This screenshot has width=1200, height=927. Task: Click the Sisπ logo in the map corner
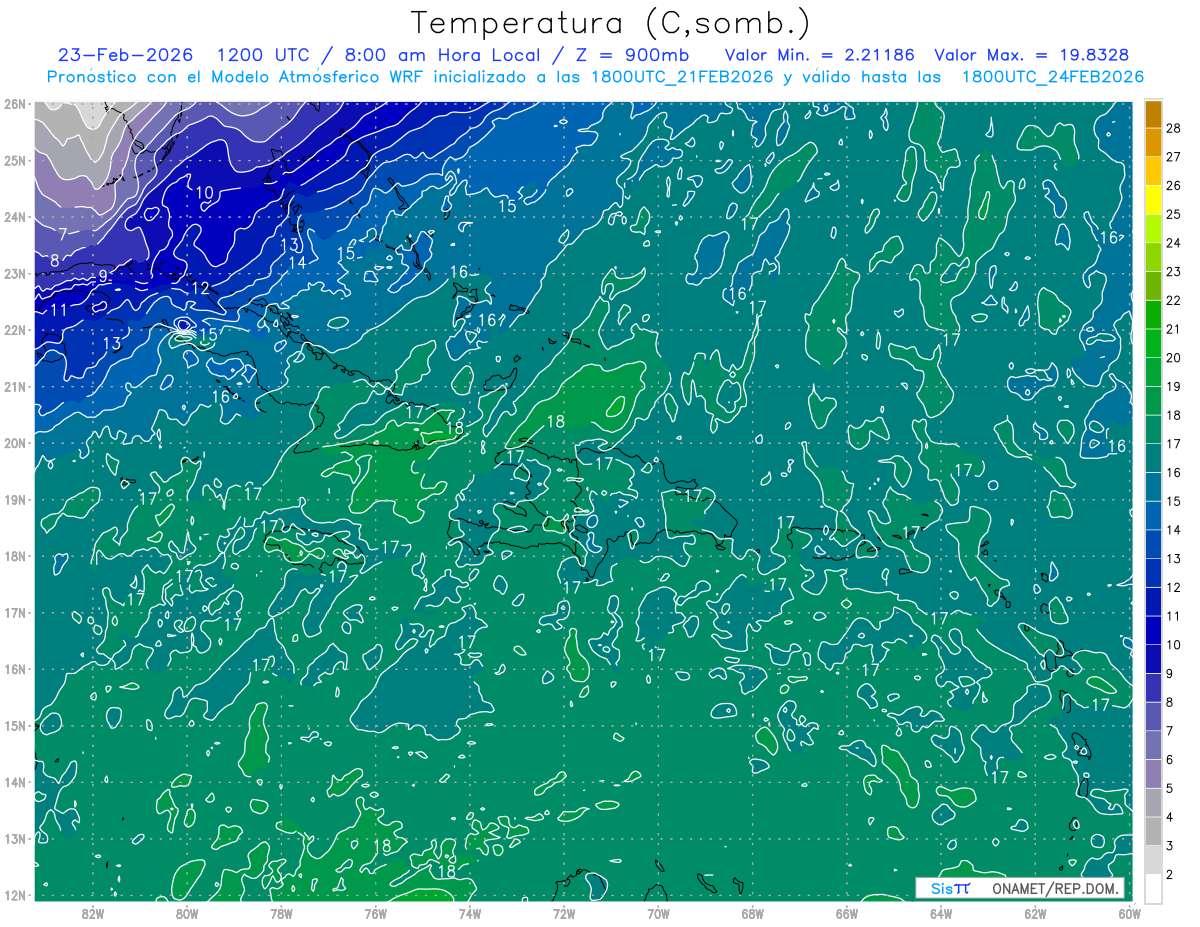tap(951, 888)
